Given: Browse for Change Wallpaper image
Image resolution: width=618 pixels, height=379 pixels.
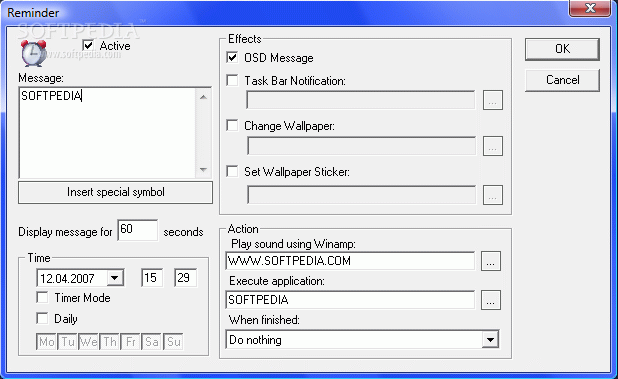Looking at the screenshot, I should [493, 146].
